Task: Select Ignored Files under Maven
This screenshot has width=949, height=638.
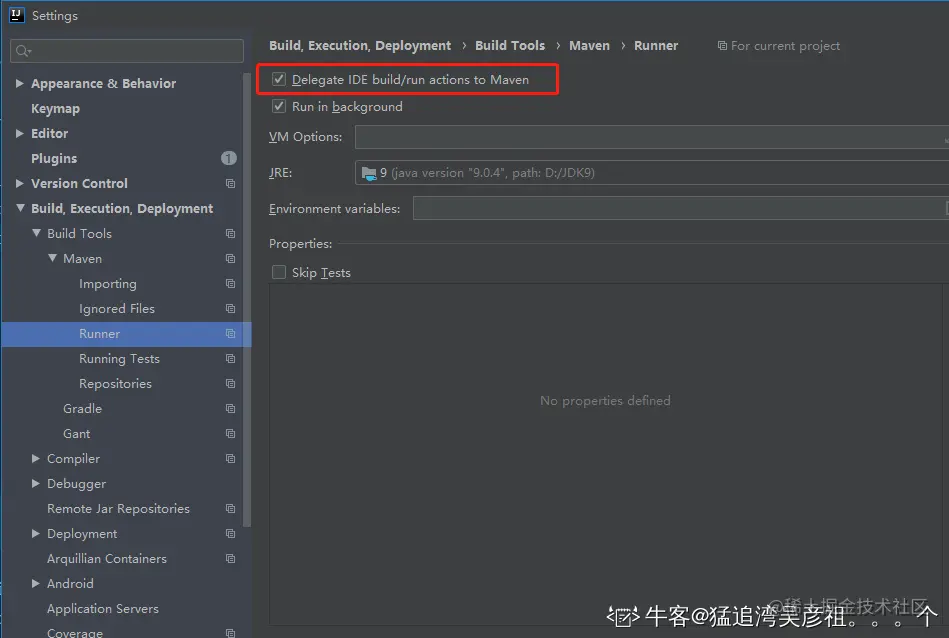Action: 117,309
